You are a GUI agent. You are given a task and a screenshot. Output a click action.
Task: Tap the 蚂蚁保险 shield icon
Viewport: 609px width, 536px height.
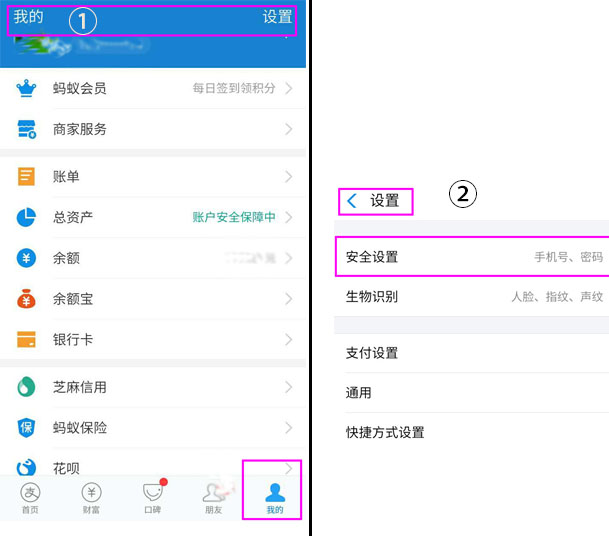click(26, 428)
